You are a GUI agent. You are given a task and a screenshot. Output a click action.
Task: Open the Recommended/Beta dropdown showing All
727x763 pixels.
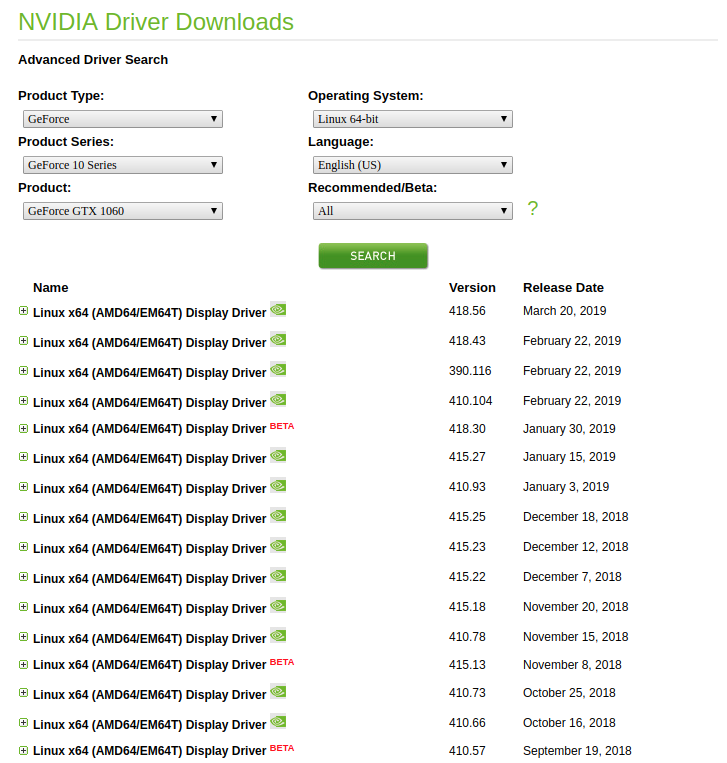[413, 211]
